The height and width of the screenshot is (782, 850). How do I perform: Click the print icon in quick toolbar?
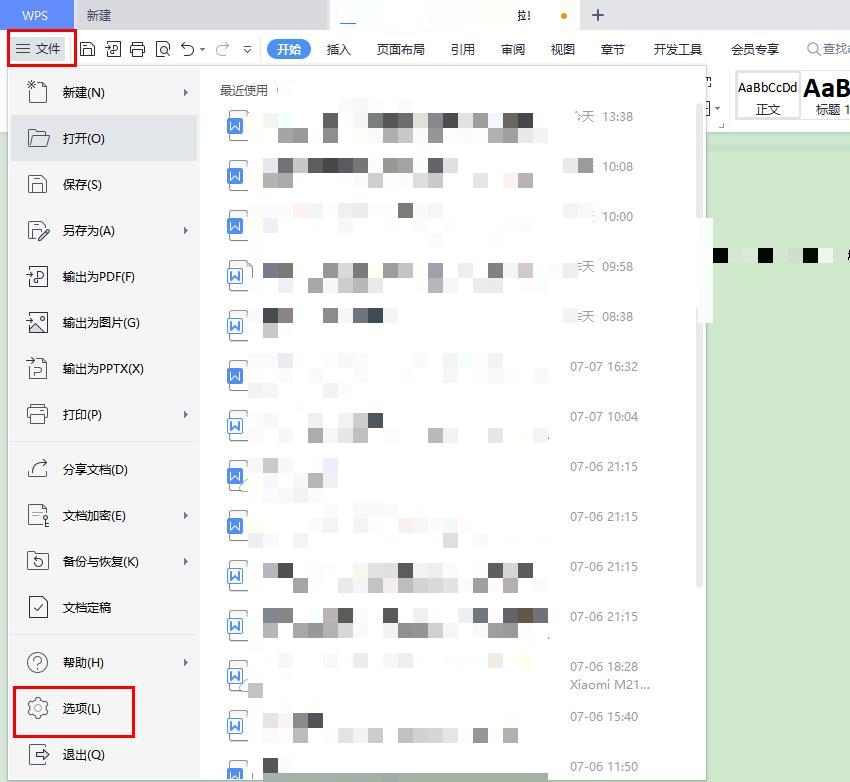pyautogui.click(x=138, y=49)
